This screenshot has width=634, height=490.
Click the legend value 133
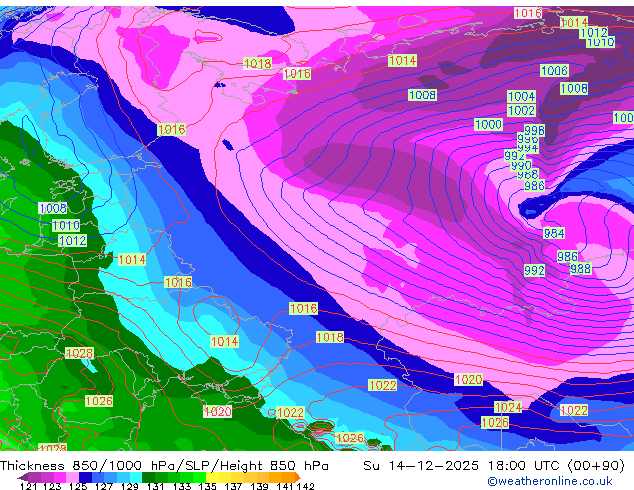point(182,486)
